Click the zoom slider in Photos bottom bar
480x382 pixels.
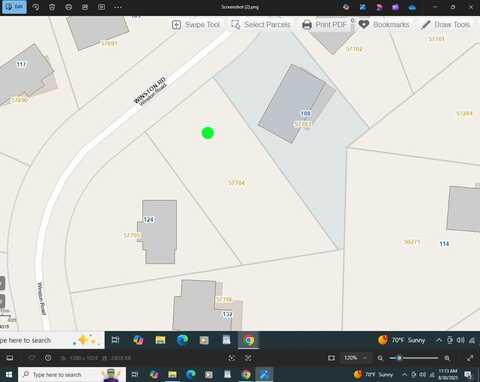414,358
